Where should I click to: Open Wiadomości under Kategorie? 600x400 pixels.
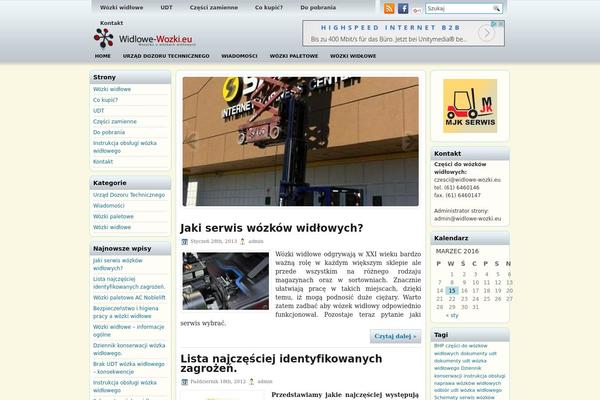tap(109, 206)
